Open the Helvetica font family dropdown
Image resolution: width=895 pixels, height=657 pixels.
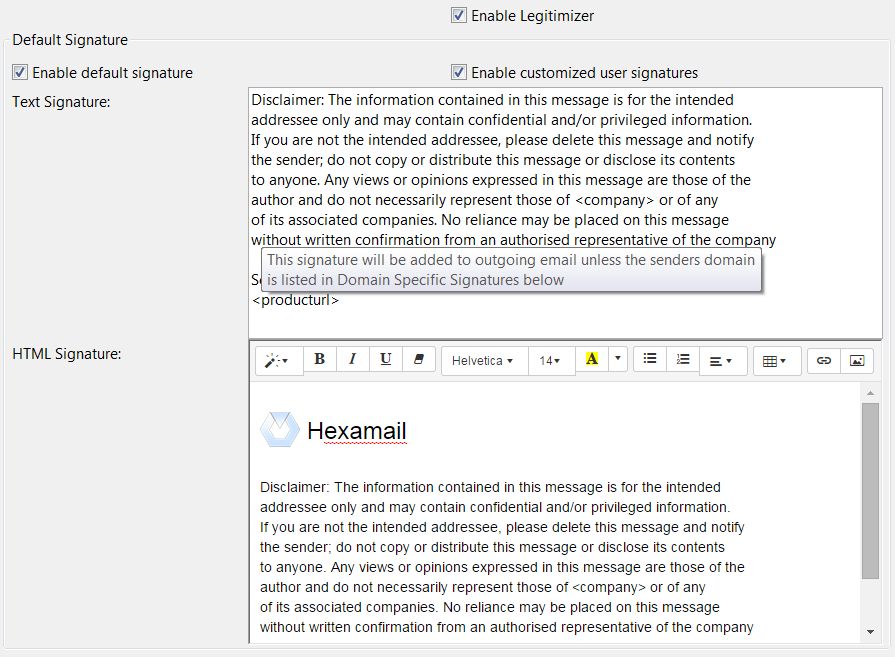click(x=484, y=361)
